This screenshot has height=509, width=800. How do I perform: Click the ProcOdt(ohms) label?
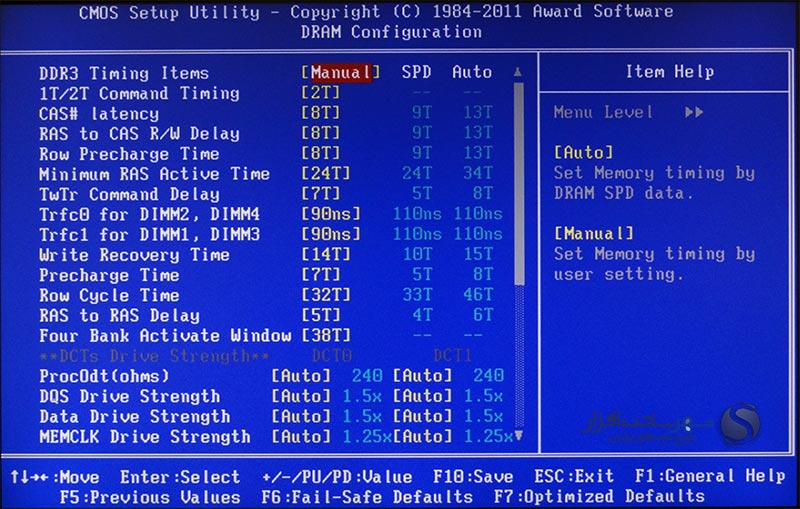(x=104, y=376)
